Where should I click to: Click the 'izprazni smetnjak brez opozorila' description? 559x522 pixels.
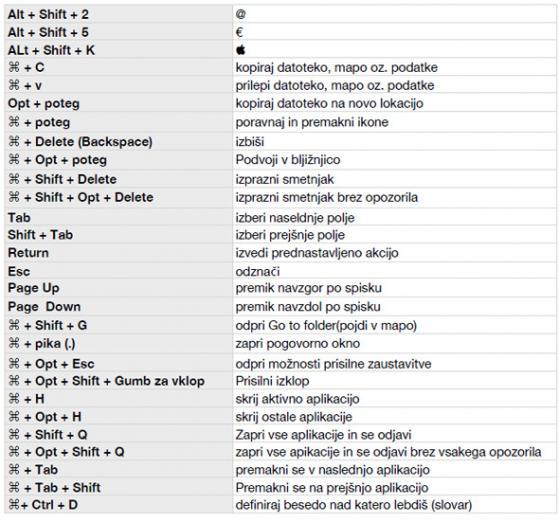pyautogui.click(x=327, y=197)
